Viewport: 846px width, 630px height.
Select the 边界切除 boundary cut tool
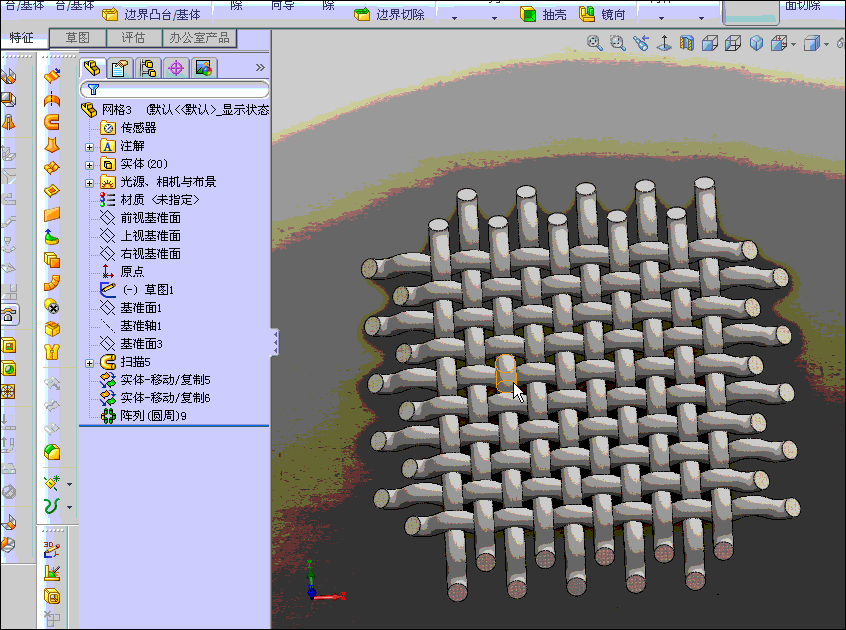pos(390,15)
